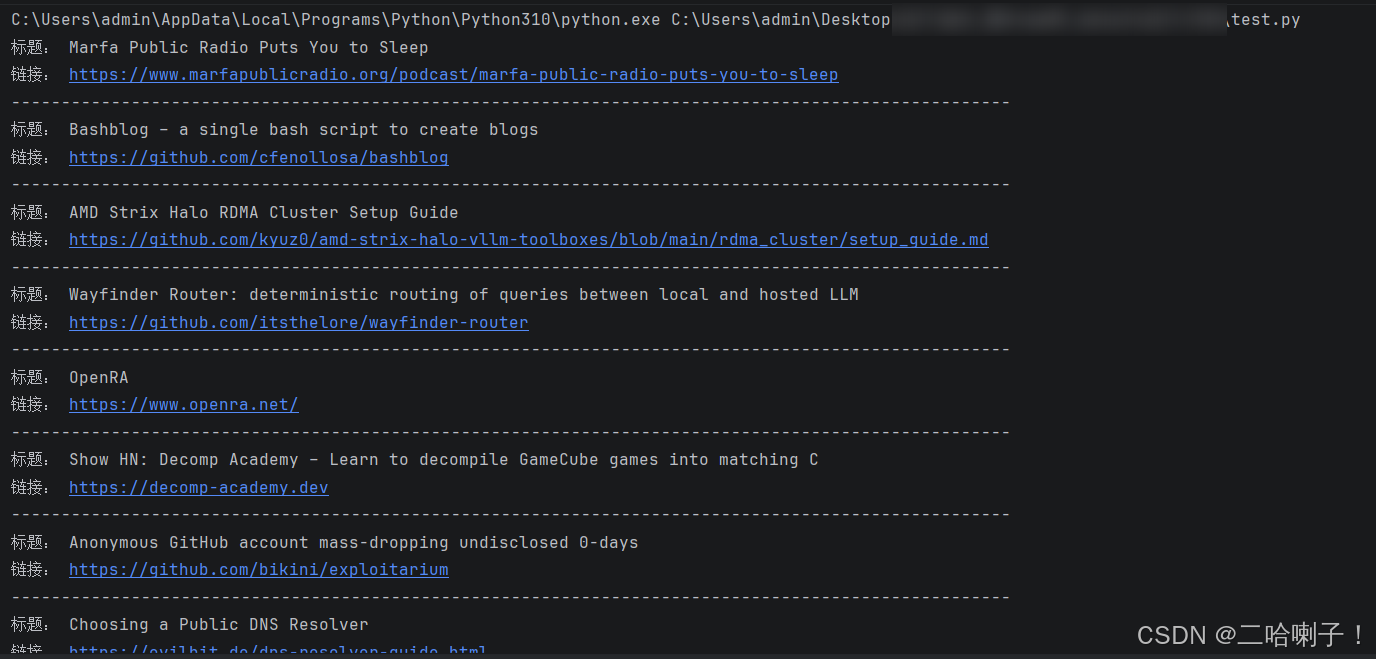Click title text 'Marfa Public Radio Puts You to Sleep'
Image resolution: width=1376 pixels, height=659 pixels.
point(248,48)
